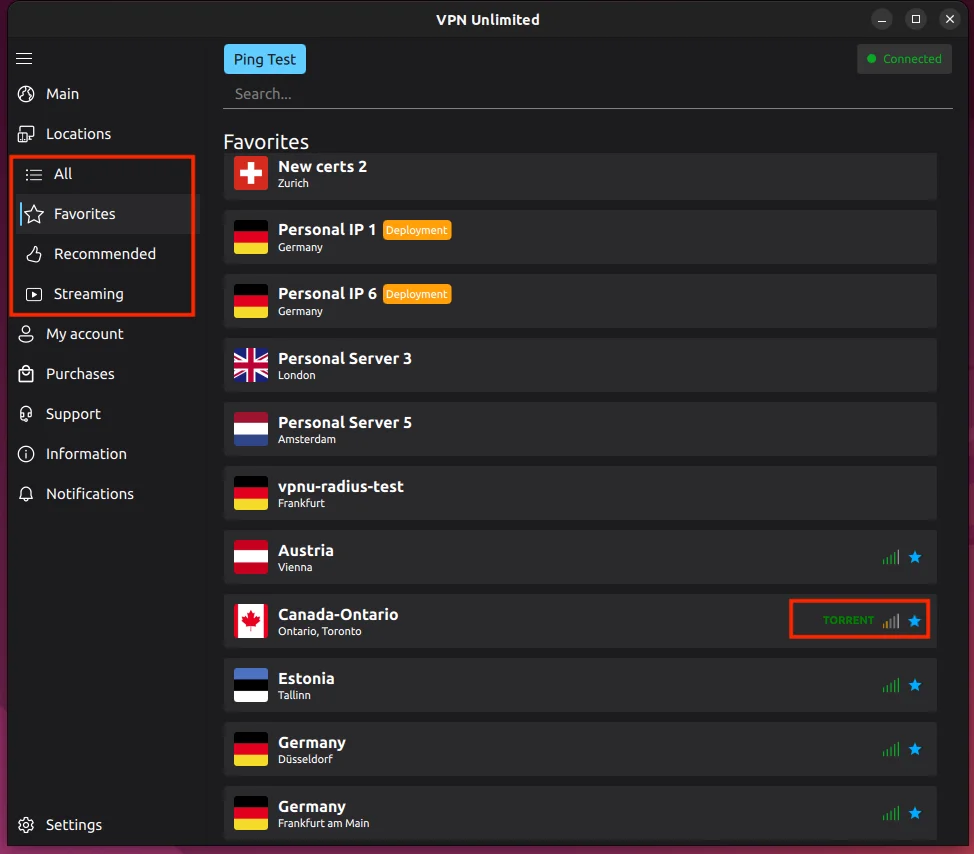Screen dimensions: 974x854
Task: Toggle the Canada-Ontario favorite star
Action: point(914,621)
